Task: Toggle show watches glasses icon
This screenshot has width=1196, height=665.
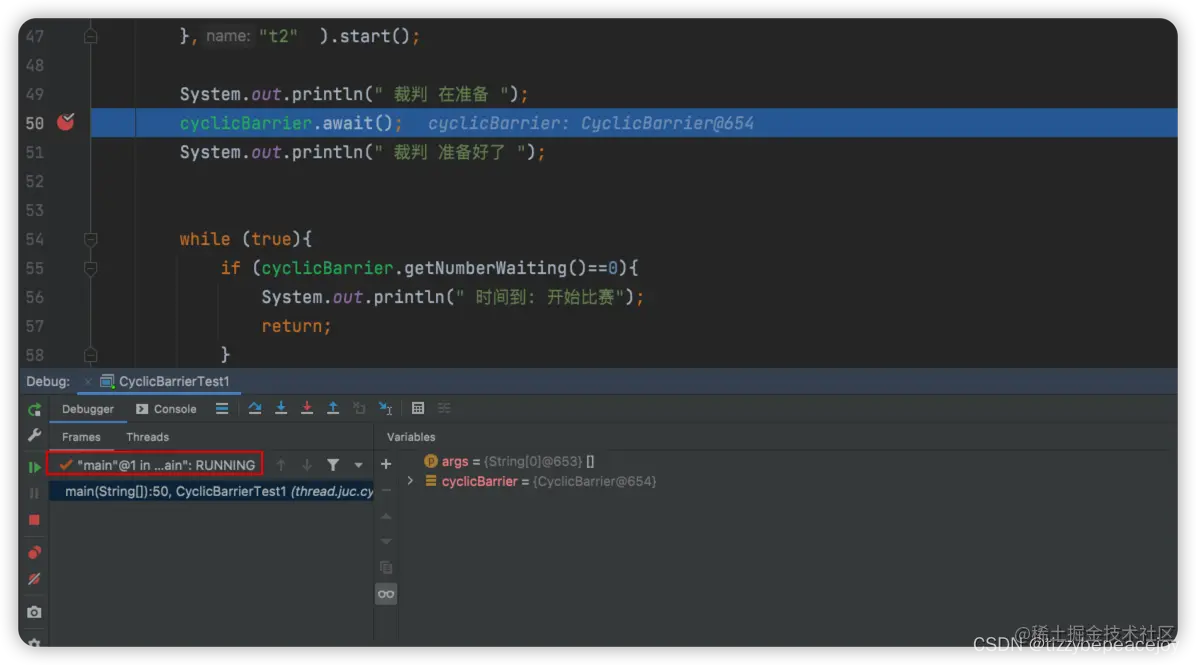Action: click(386, 594)
